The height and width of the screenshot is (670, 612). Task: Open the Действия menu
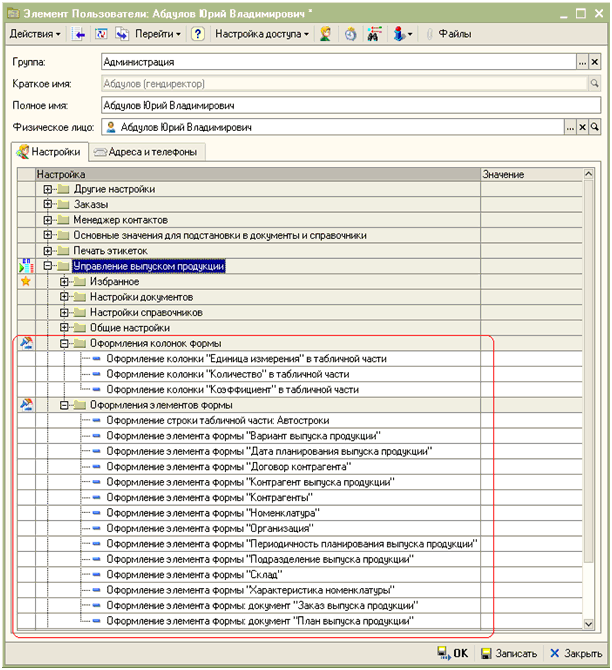35,34
